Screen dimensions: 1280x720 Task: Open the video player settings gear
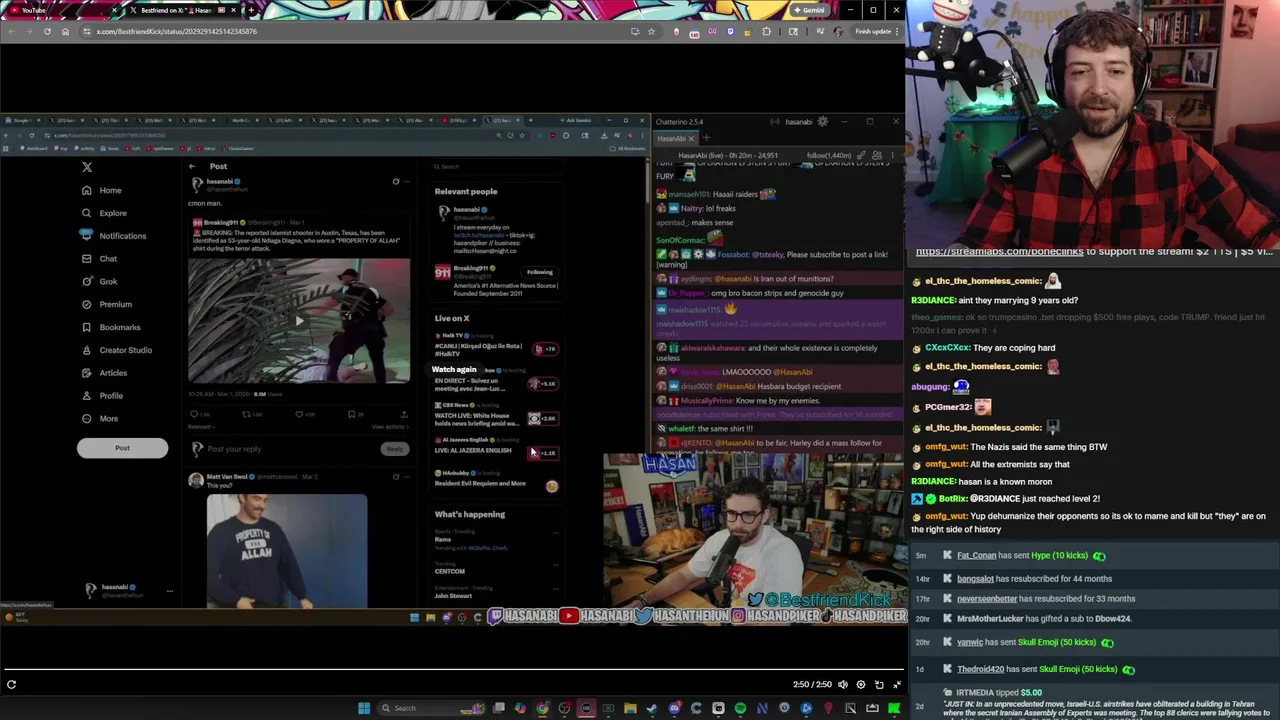tap(861, 685)
